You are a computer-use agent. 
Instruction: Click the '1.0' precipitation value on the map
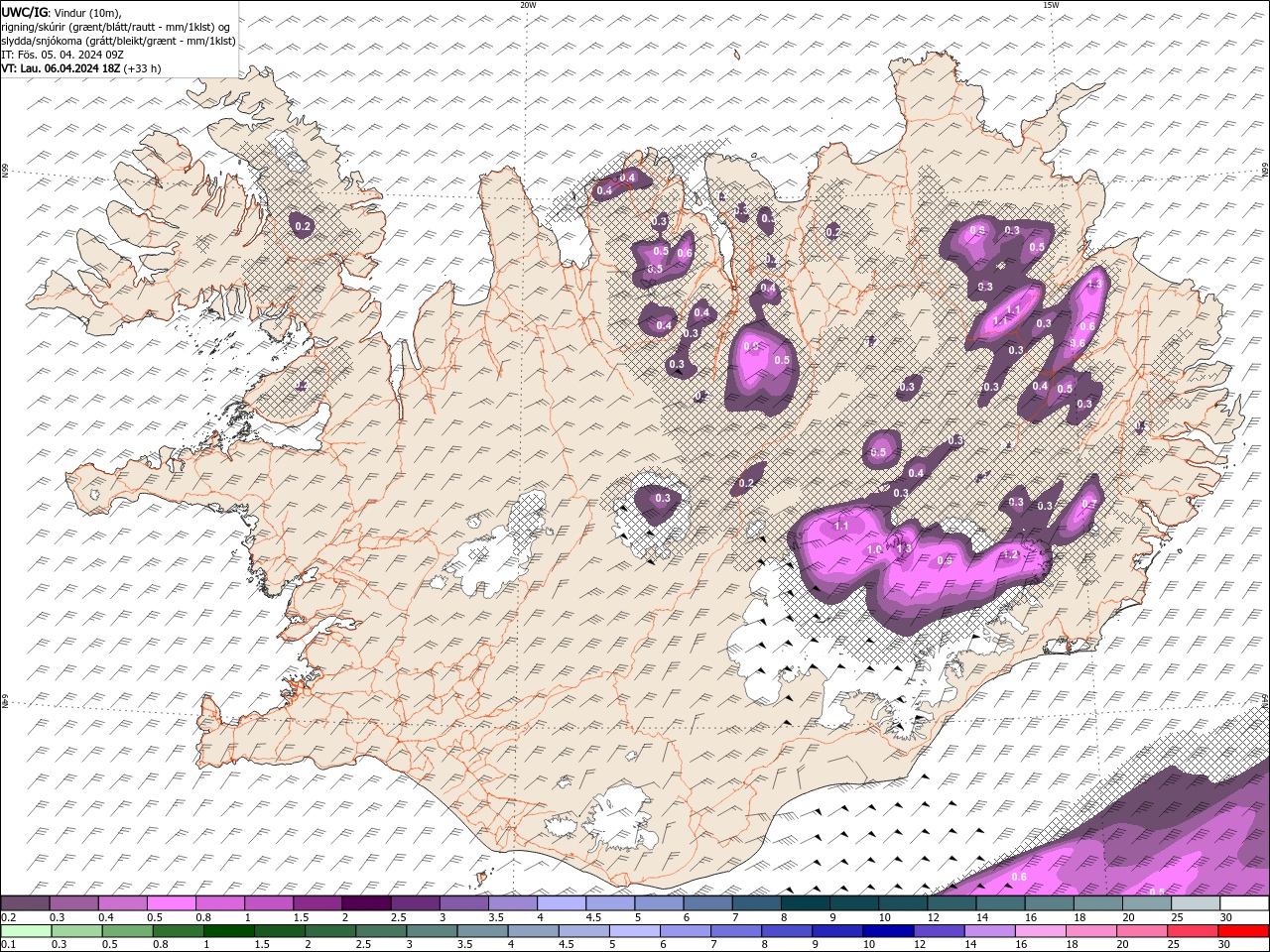tap(874, 549)
